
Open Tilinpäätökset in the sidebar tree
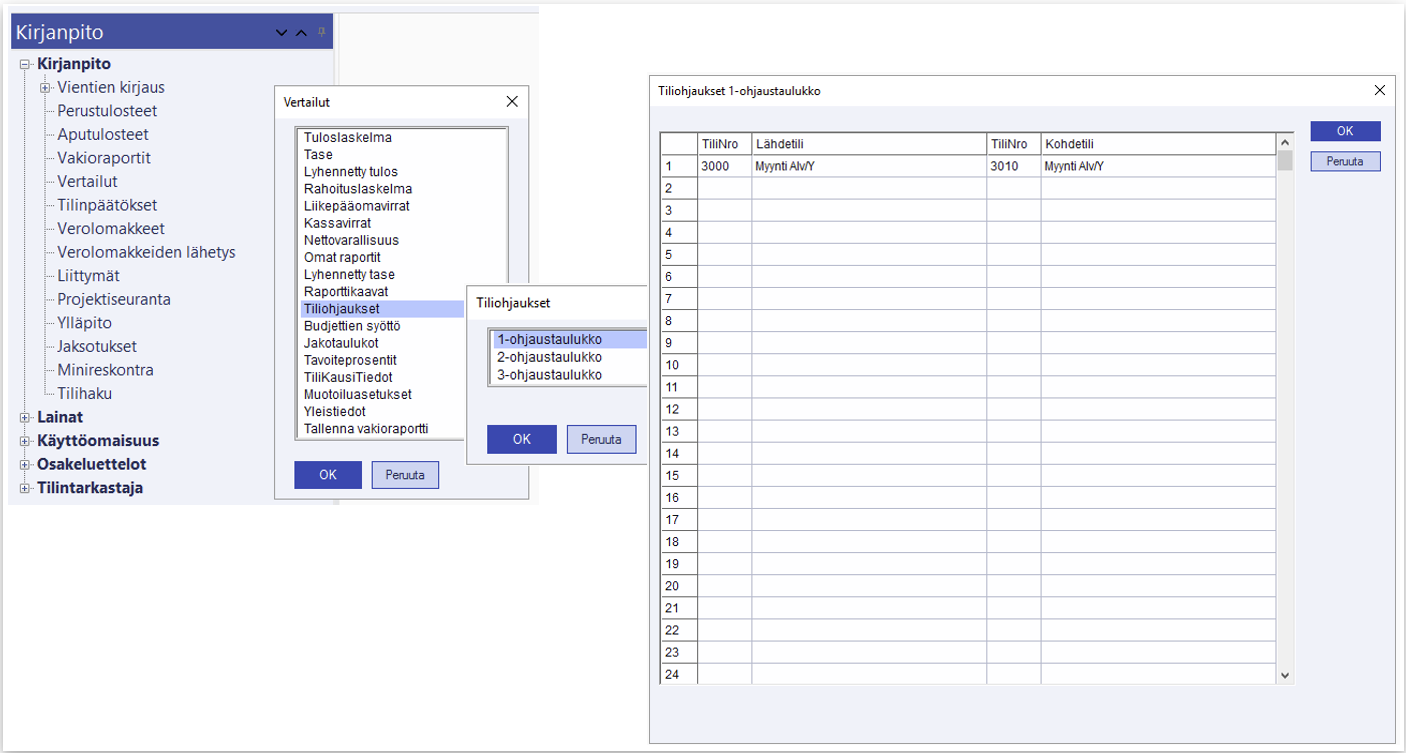[107, 205]
